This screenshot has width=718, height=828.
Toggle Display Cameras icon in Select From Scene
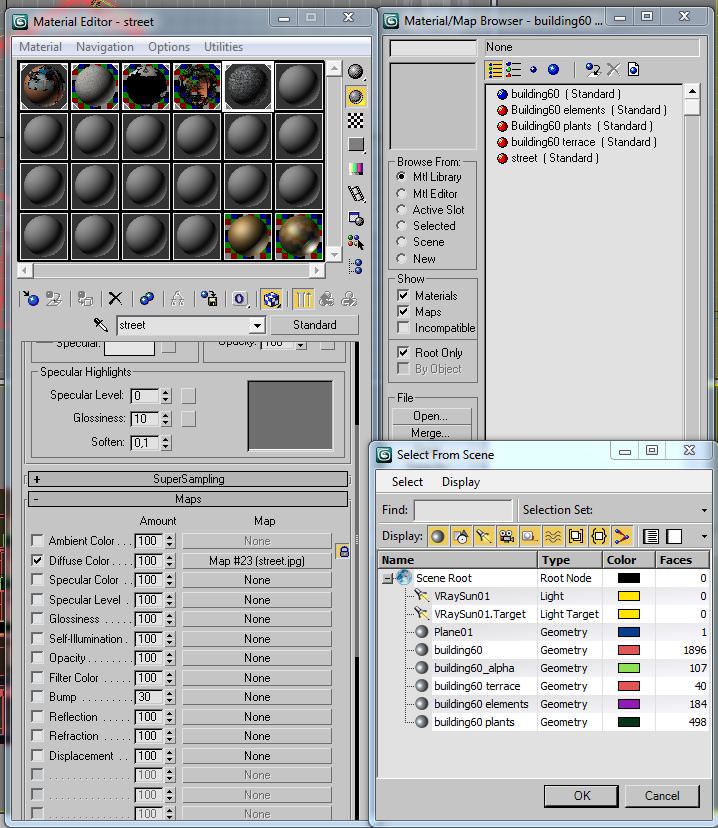pos(507,537)
